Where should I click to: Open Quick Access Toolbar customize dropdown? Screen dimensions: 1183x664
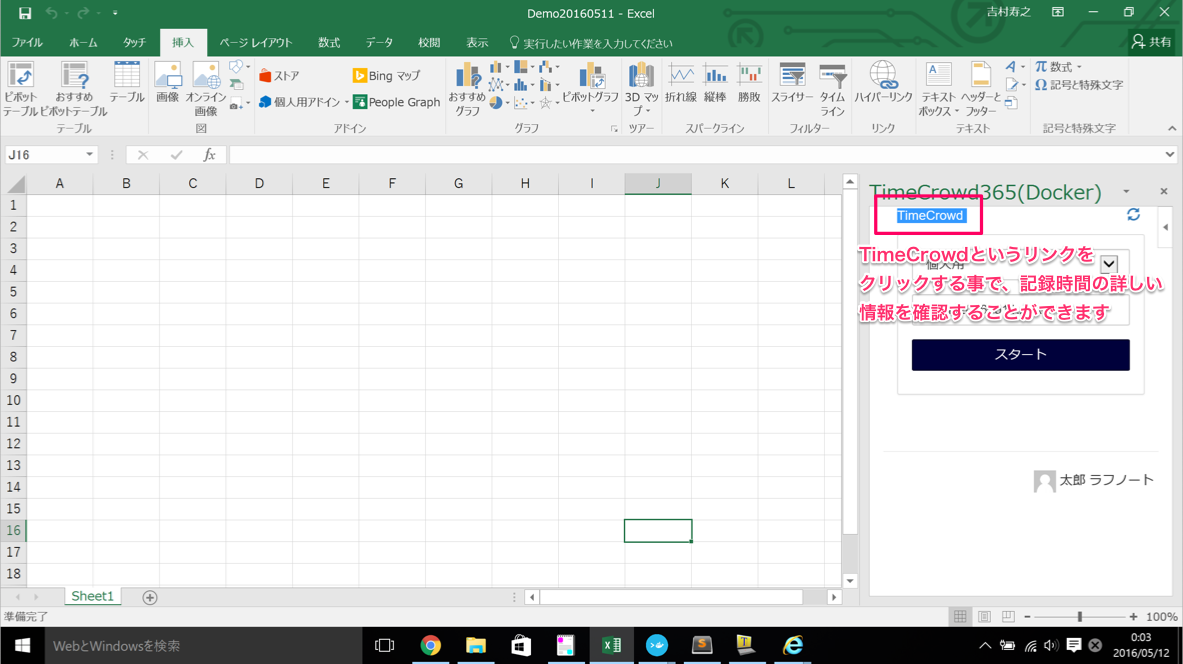click(115, 13)
